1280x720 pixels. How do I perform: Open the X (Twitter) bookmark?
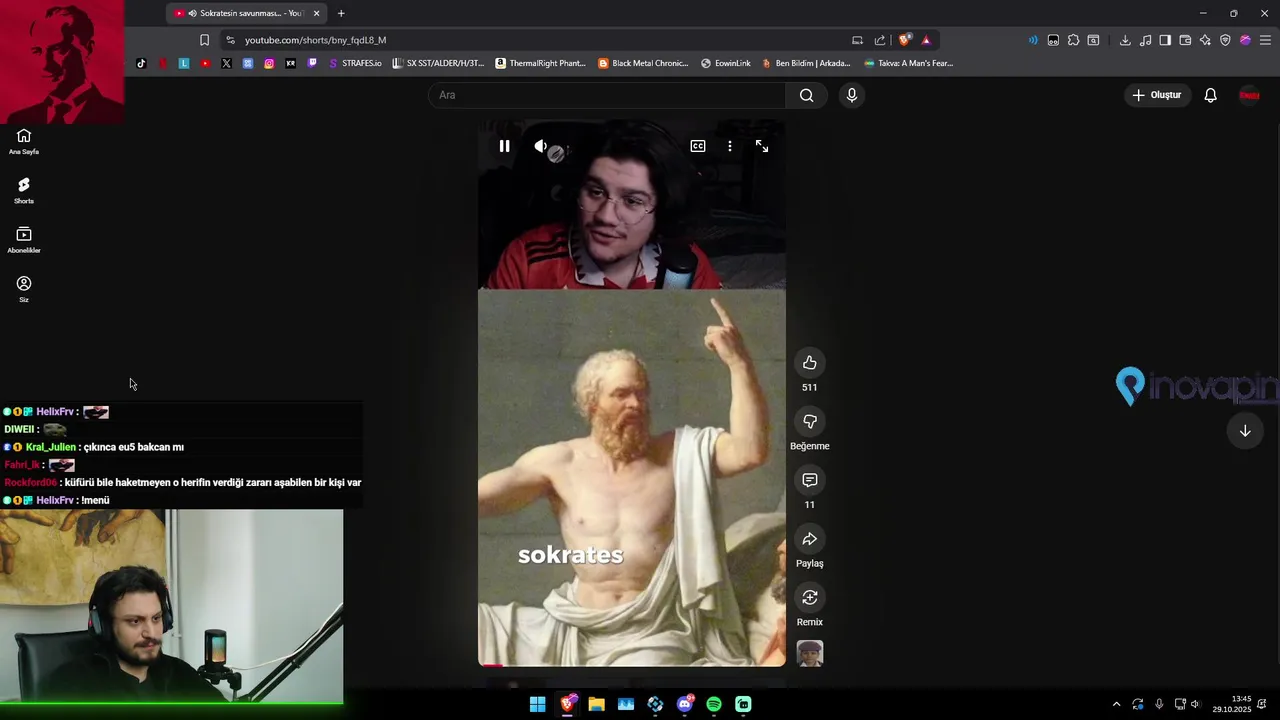click(226, 63)
